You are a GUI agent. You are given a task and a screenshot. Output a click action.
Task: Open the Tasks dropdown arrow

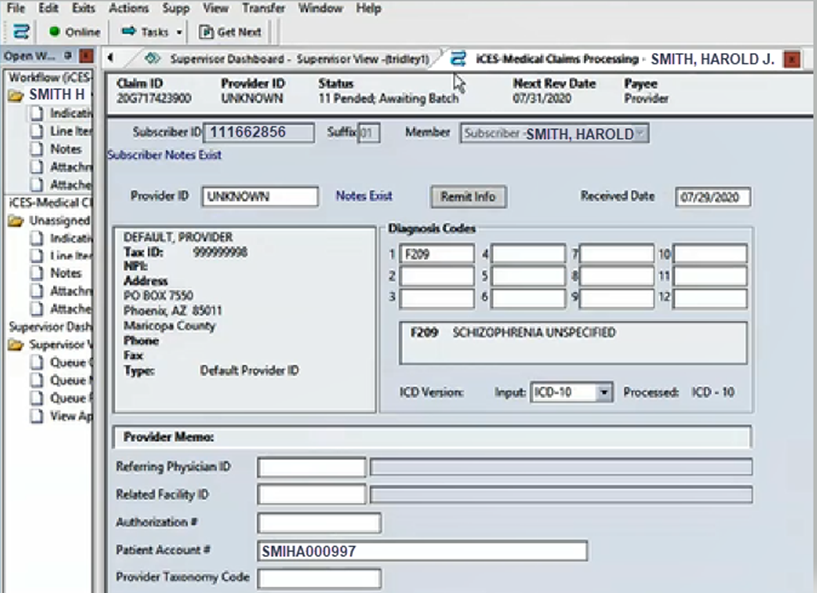coord(179,32)
